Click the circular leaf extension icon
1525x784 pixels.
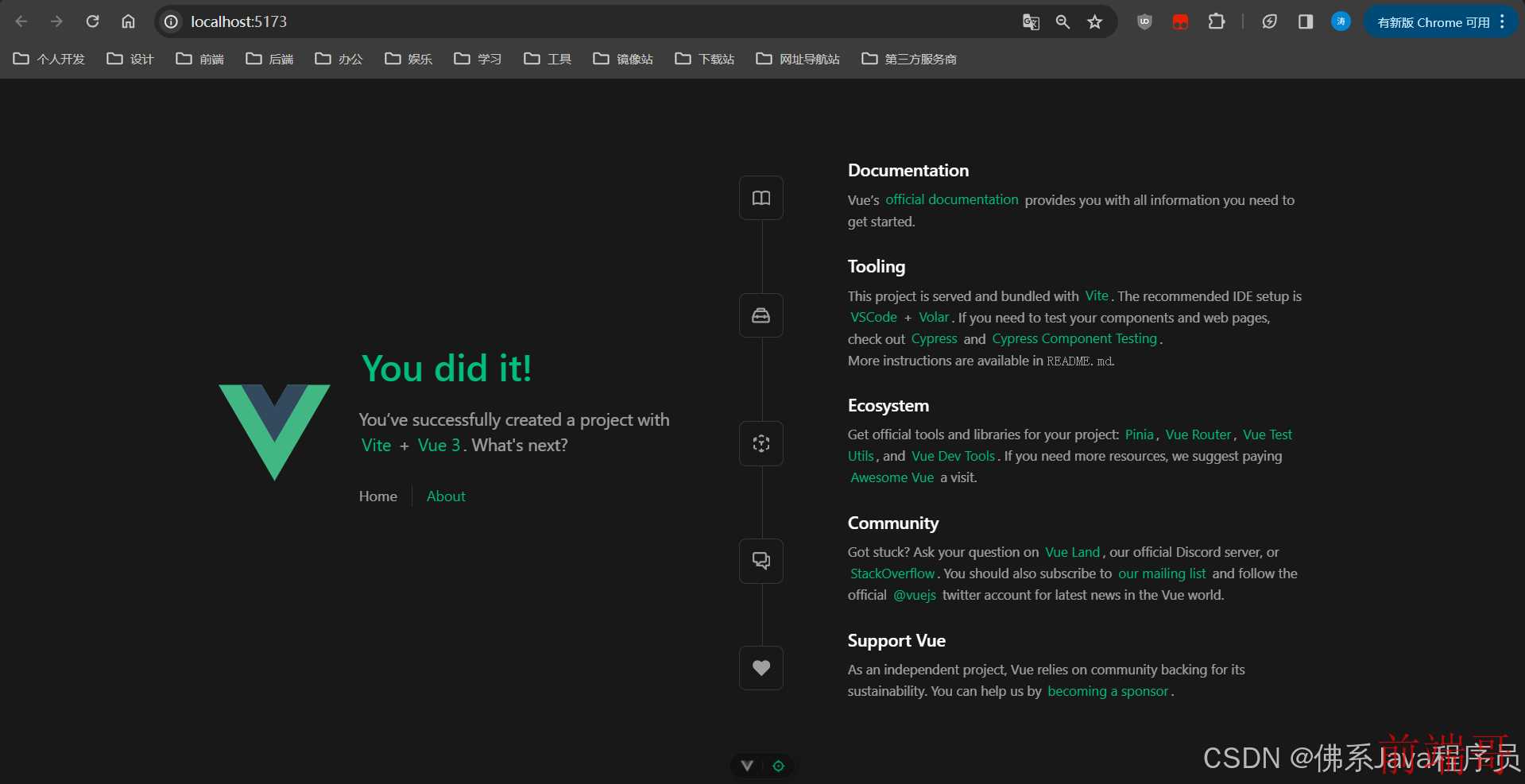(1269, 21)
